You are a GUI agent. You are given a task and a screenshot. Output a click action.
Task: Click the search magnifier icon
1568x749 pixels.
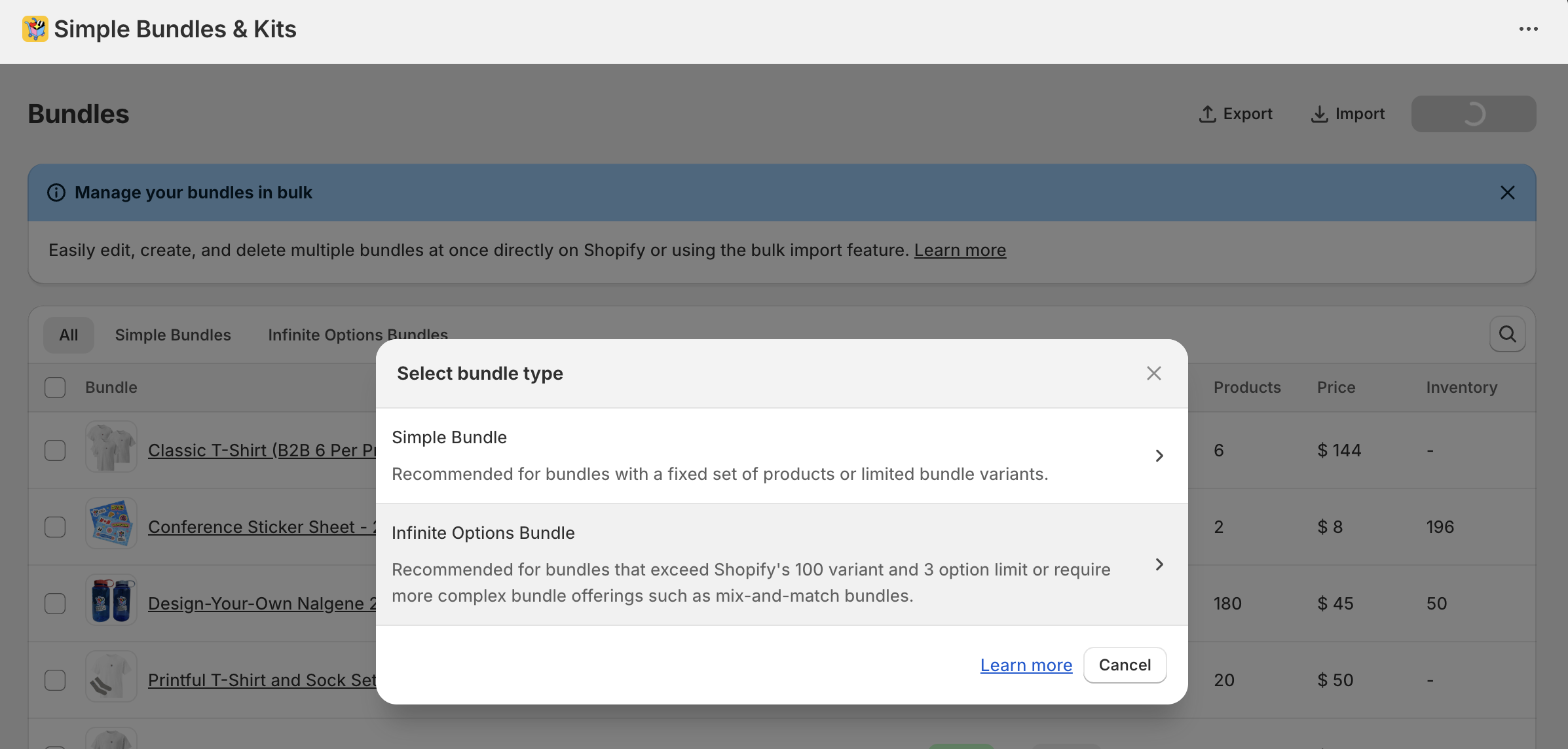pos(1508,334)
